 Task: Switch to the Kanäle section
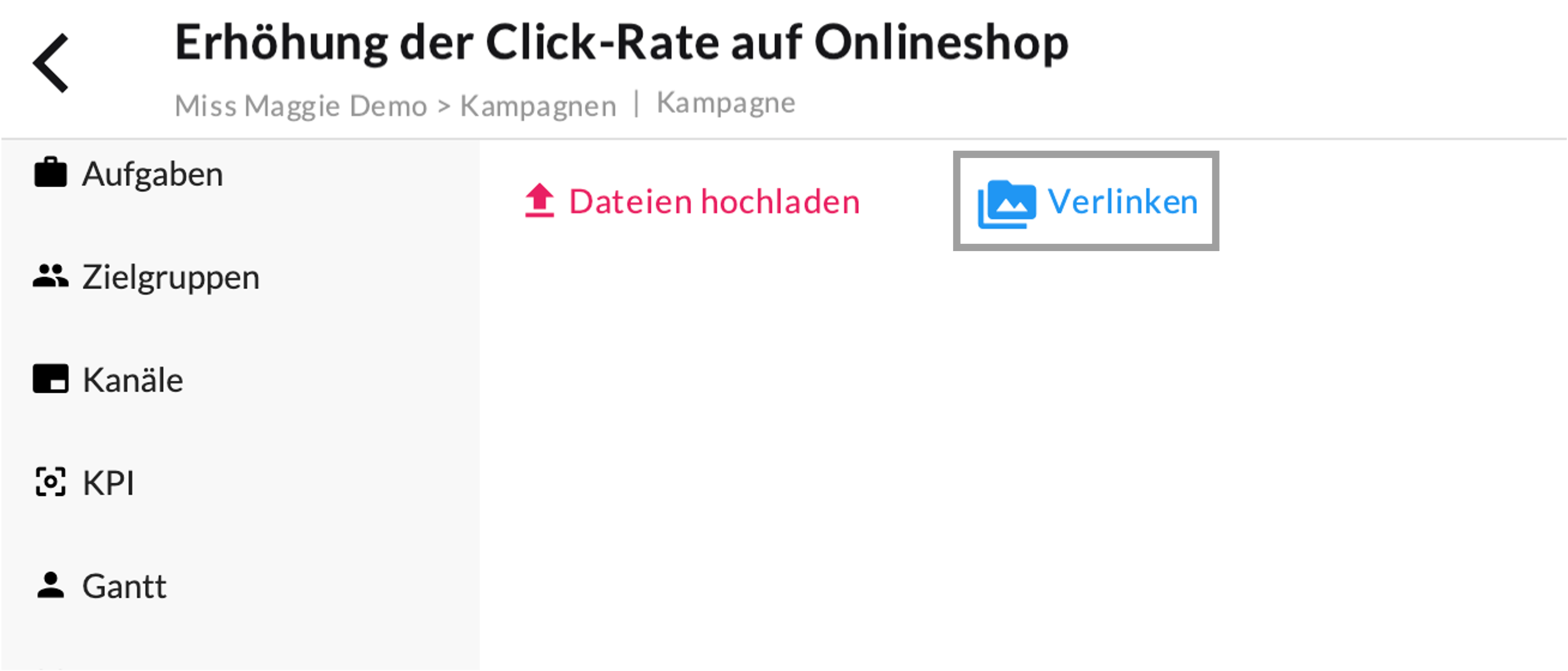click(241, 380)
